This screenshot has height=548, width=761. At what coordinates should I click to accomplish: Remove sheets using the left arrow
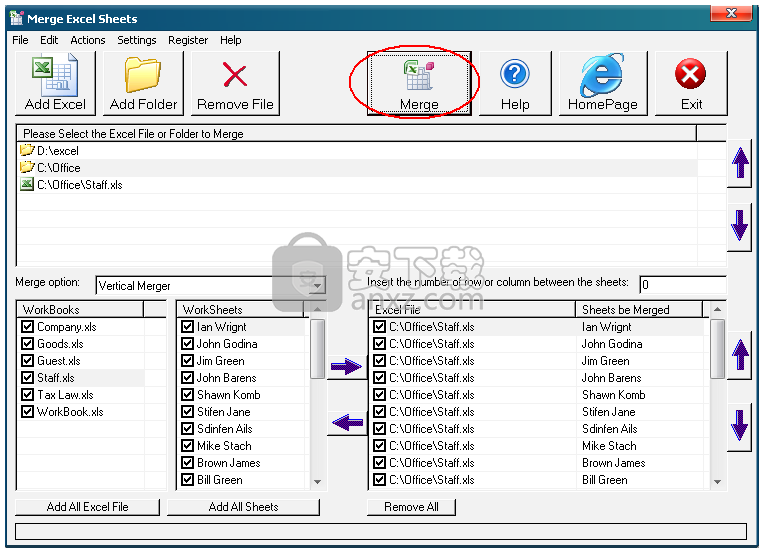(347, 422)
